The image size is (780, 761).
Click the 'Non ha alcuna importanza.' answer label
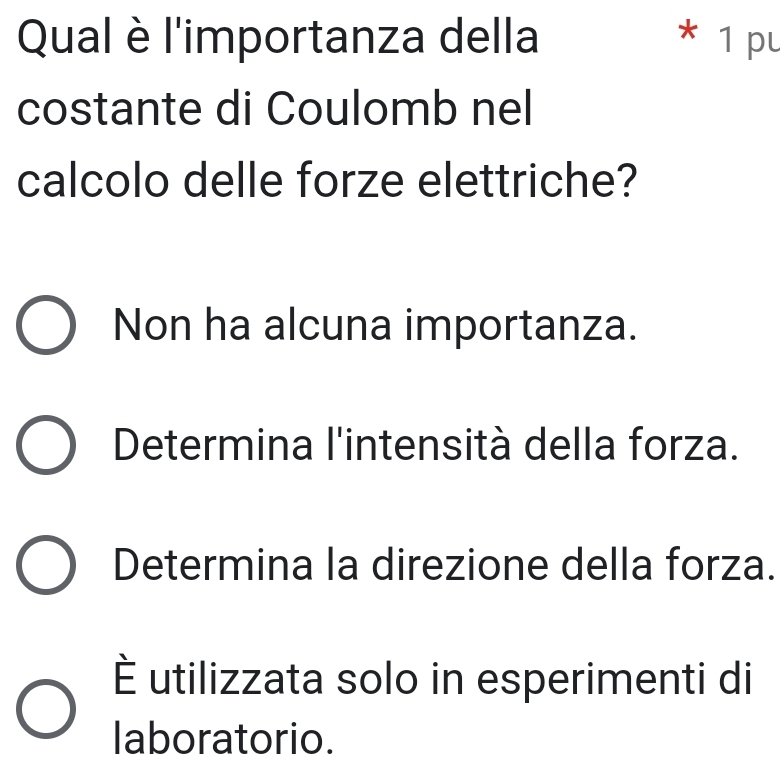(375, 326)
